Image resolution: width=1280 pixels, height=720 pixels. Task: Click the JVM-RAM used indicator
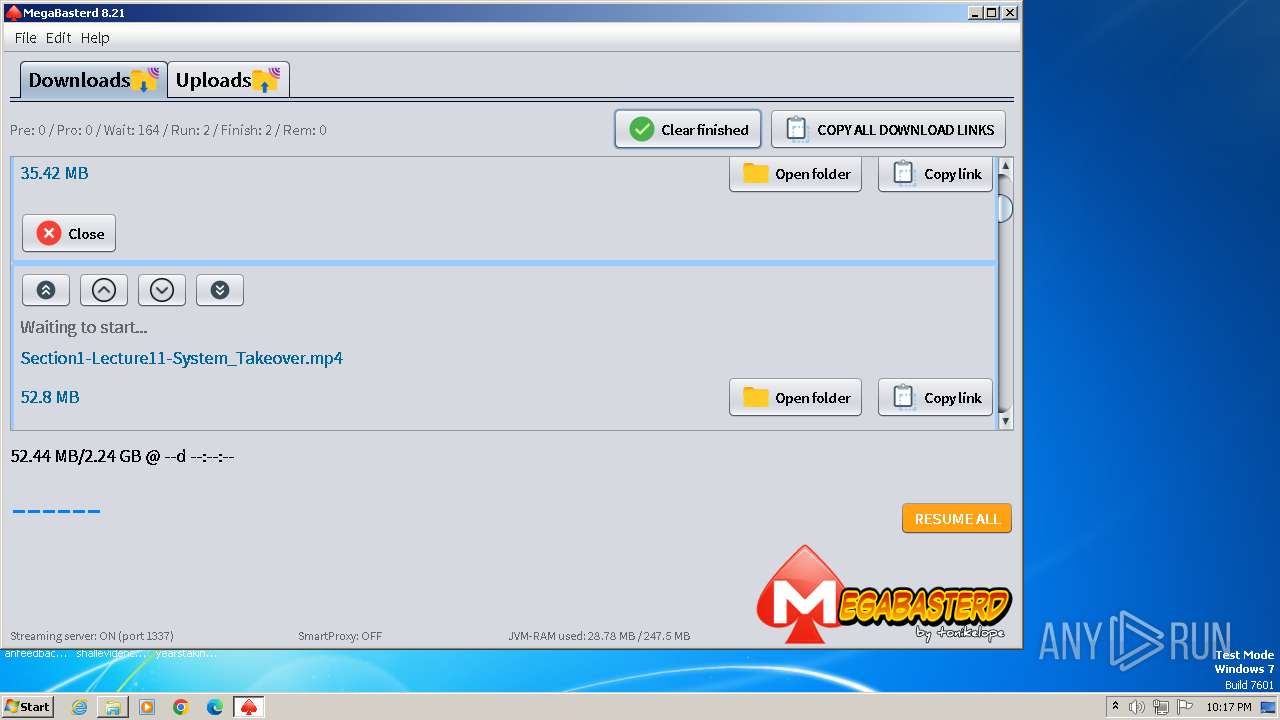pos(599,636)
